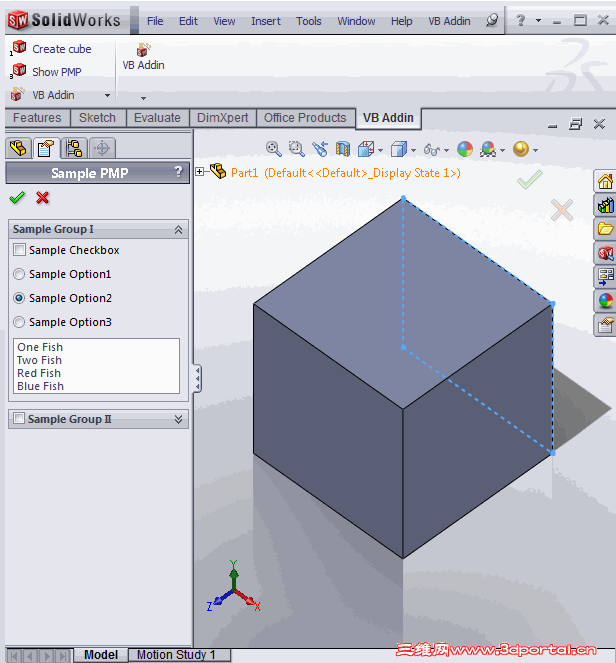The image size is (616, 663).
Task: Open the Tools menu
Action: [x=309, y=21]
